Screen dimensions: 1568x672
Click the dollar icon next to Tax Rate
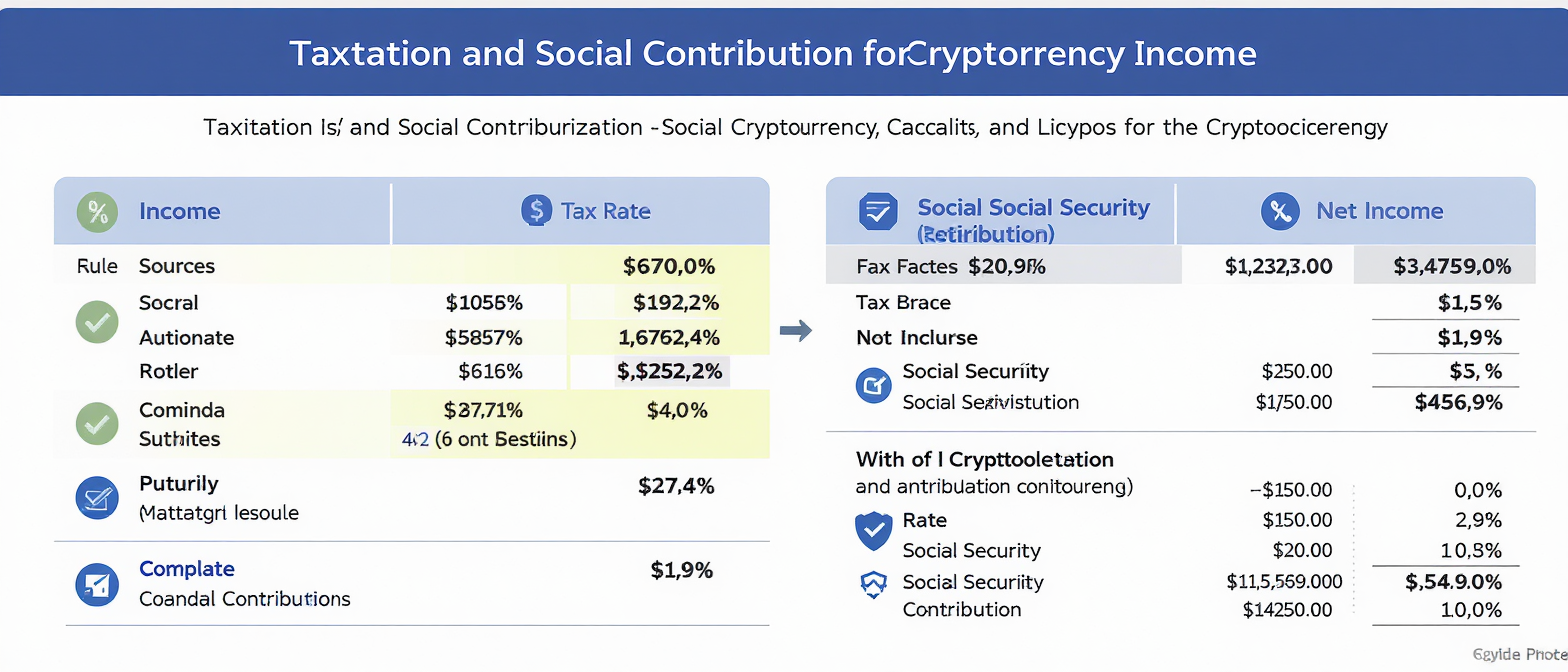[537, 211]
